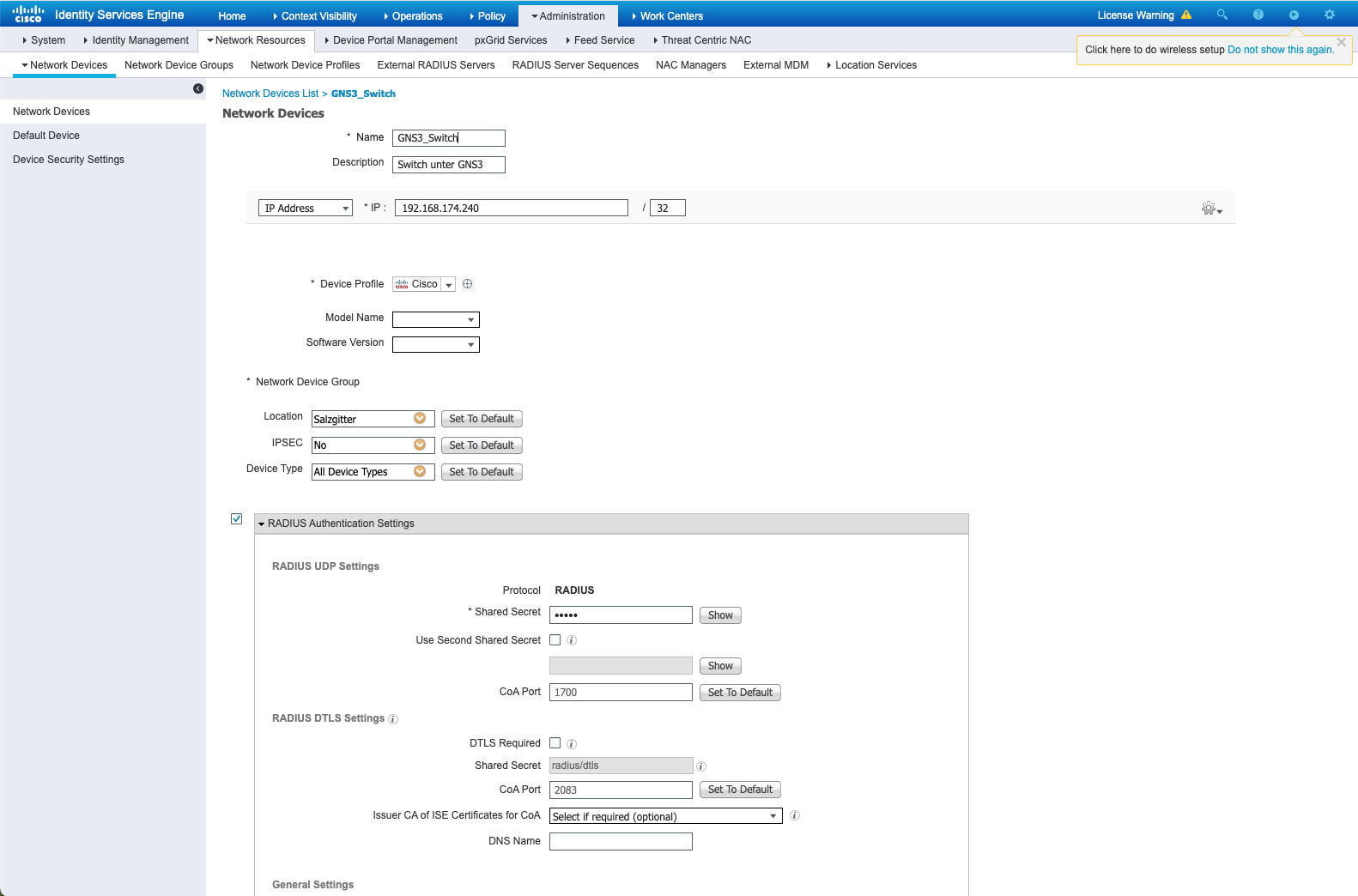Show info icon beside DTLS Required
The height and width of the screenshot is (896, 1358).
(572, 744)
